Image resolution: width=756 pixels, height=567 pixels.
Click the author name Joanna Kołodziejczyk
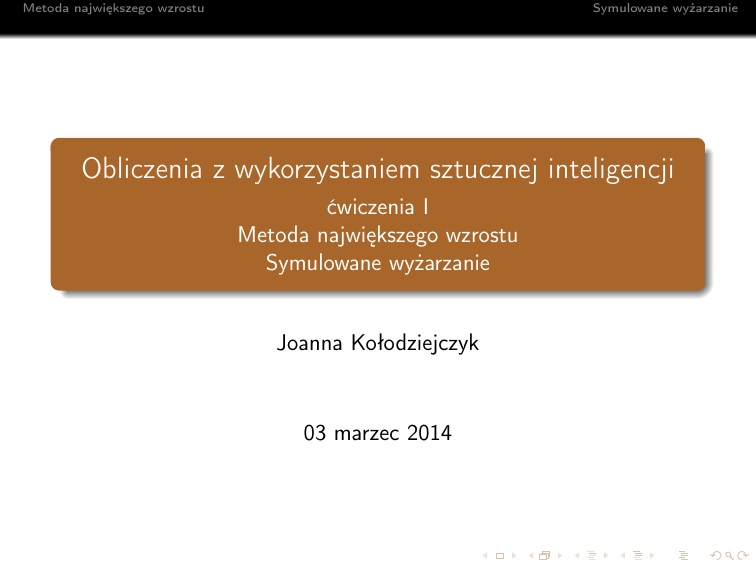[377, 344]
